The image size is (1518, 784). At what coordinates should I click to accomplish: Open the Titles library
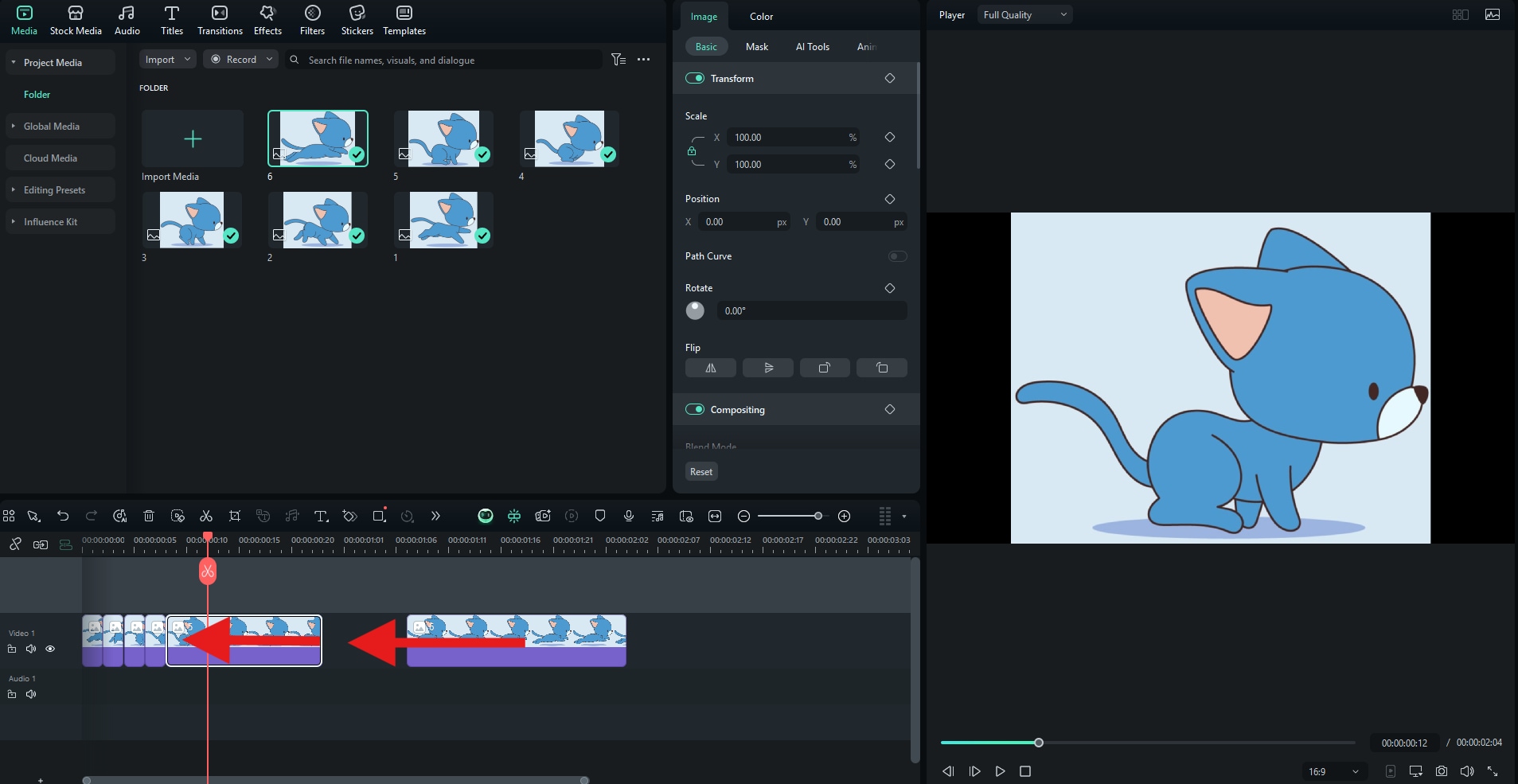(171, 21)
